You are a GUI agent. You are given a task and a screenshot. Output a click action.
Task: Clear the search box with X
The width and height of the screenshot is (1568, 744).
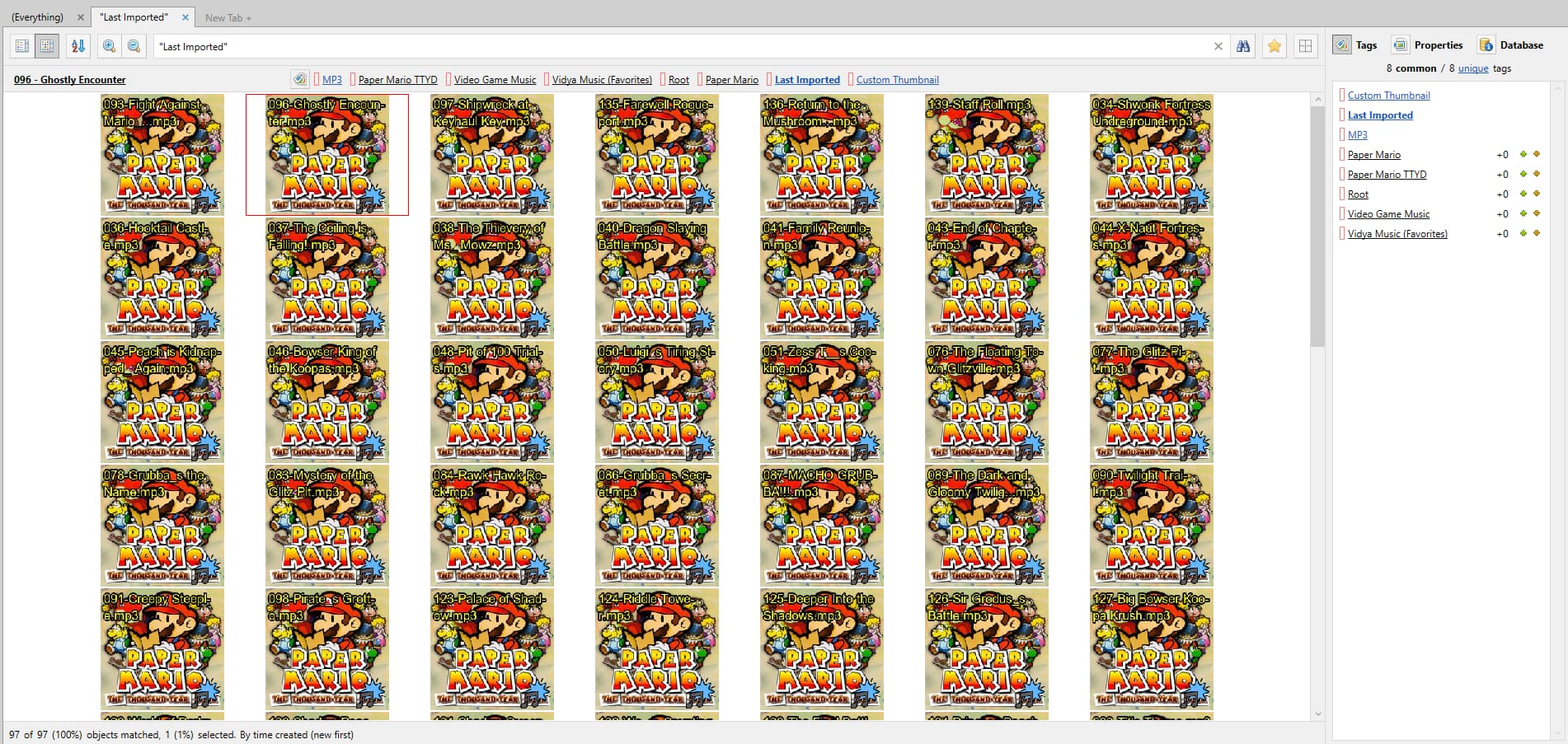tap(1218, 46)
